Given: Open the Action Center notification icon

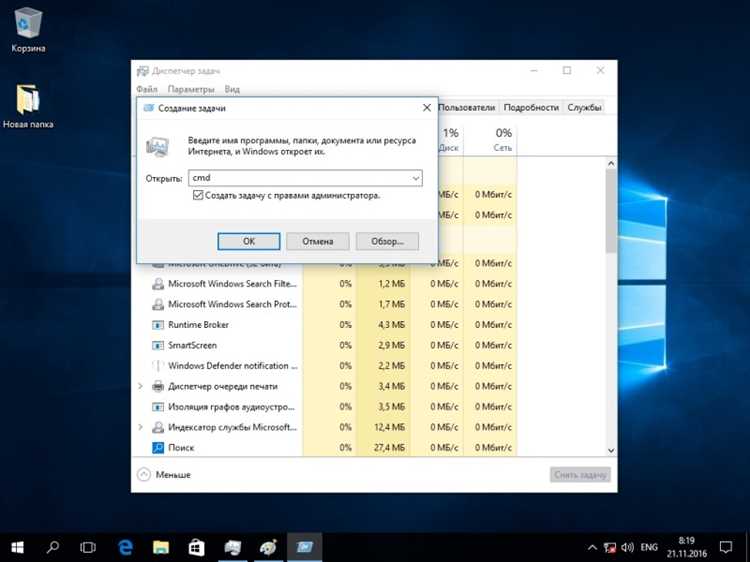Looking at the screenshot, I should [x=726, y=547].
